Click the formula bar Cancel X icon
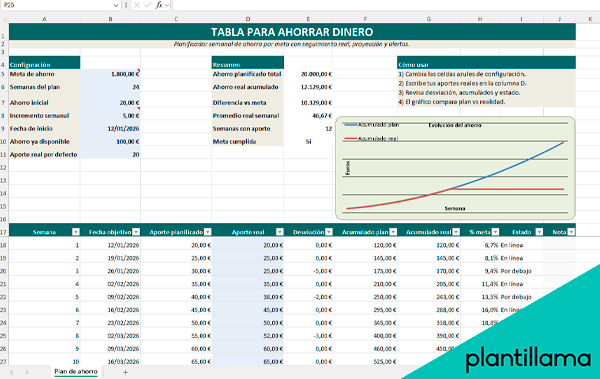 (137, 5)
